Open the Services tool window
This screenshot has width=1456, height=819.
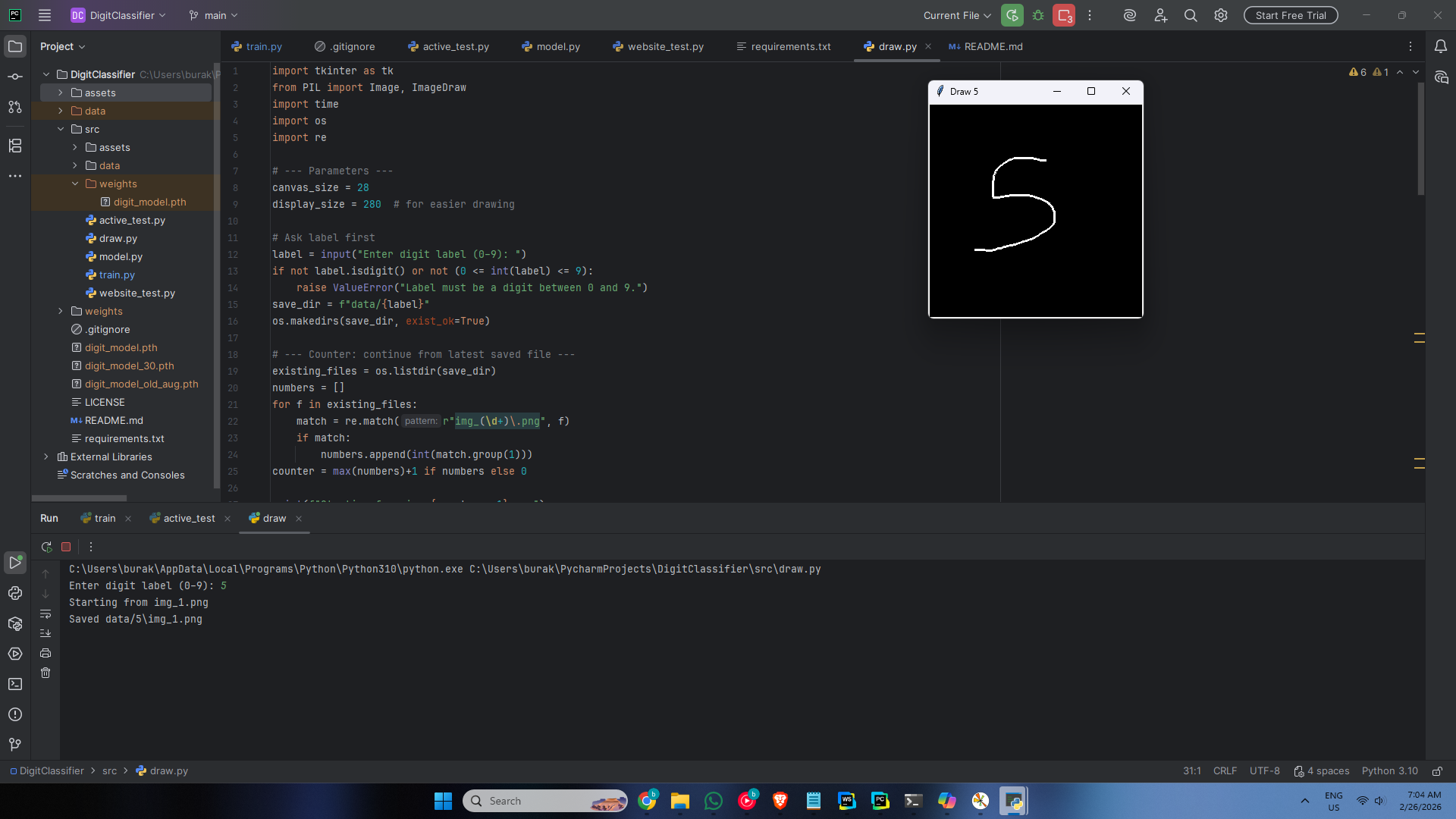pos(15,654)
